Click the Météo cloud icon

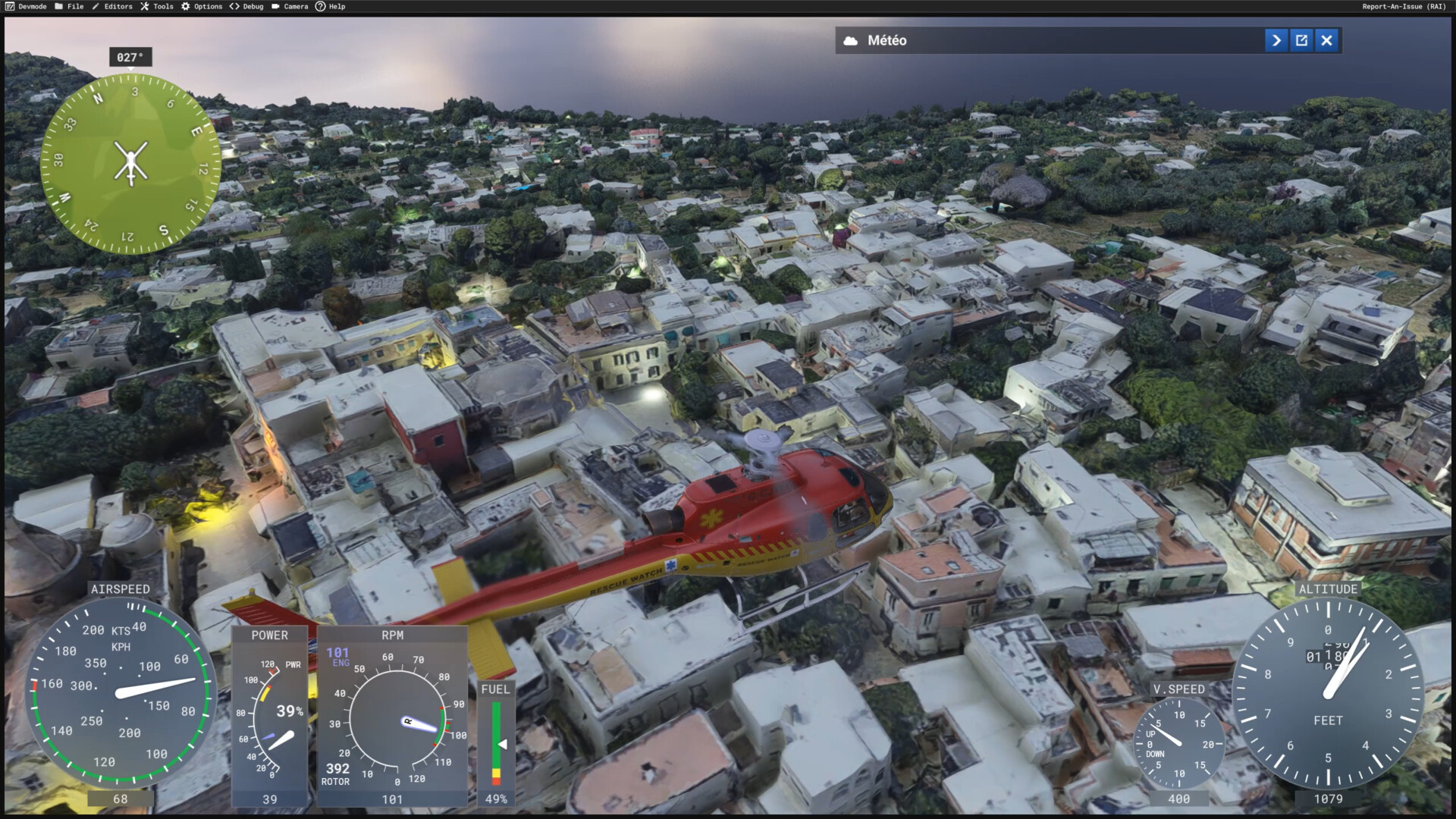point(851,41)
